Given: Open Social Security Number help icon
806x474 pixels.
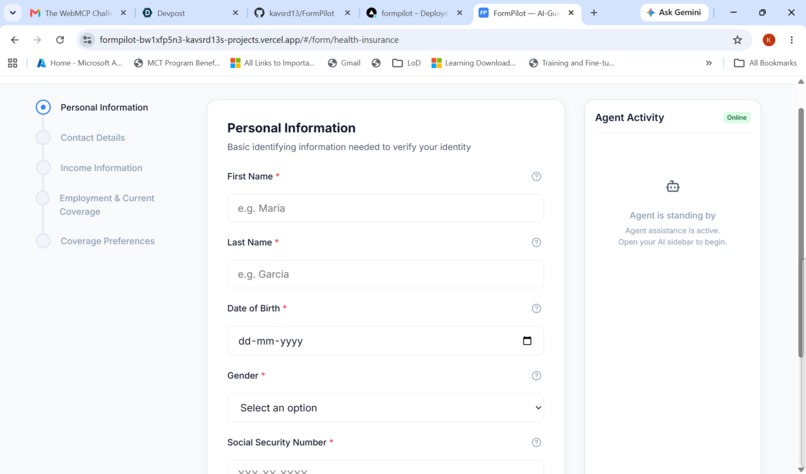Looking at the screenshot, I should 536,443.
